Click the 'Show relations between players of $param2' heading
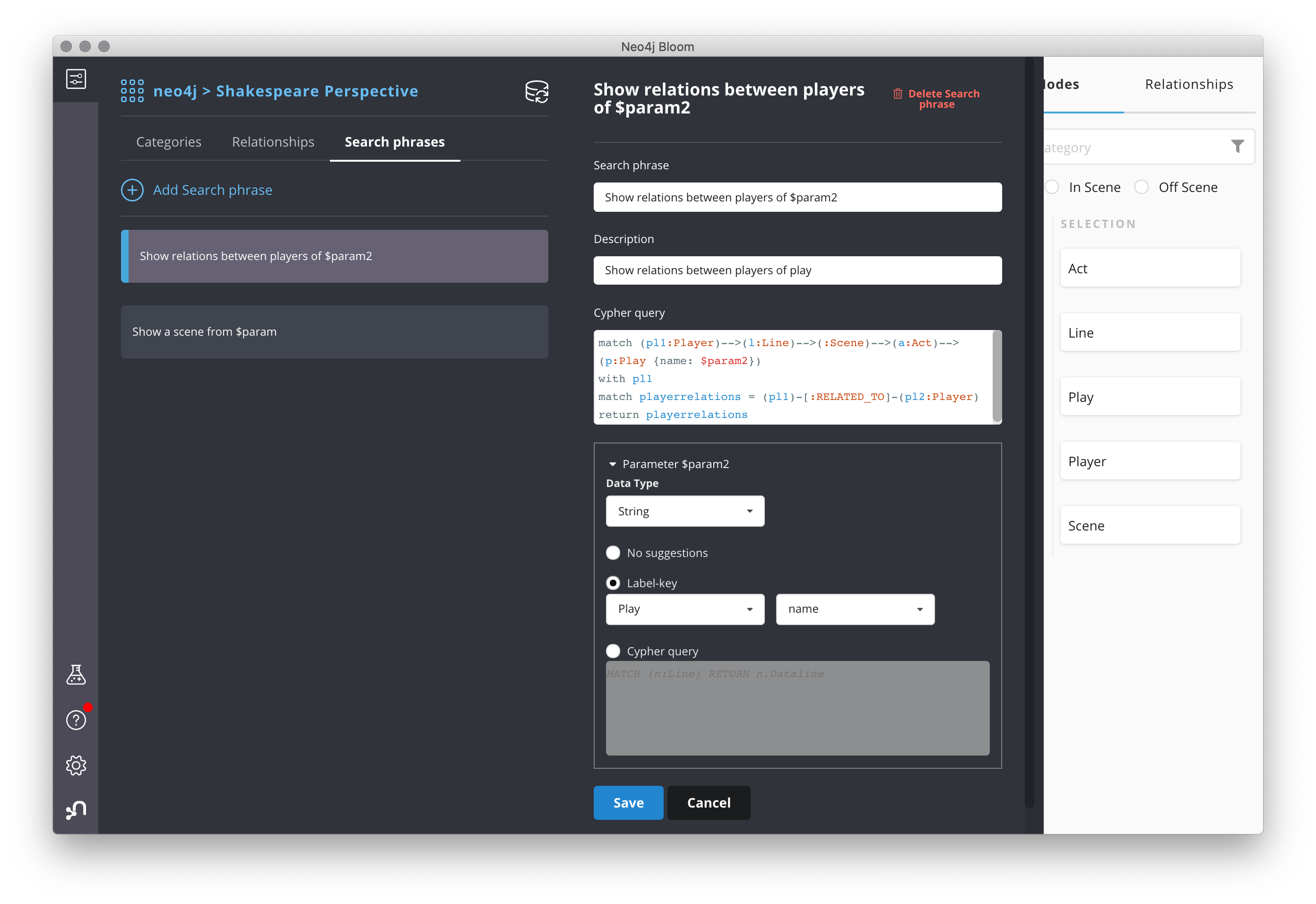This screenshot has height=904, width=1316. (x=729, y=98)
